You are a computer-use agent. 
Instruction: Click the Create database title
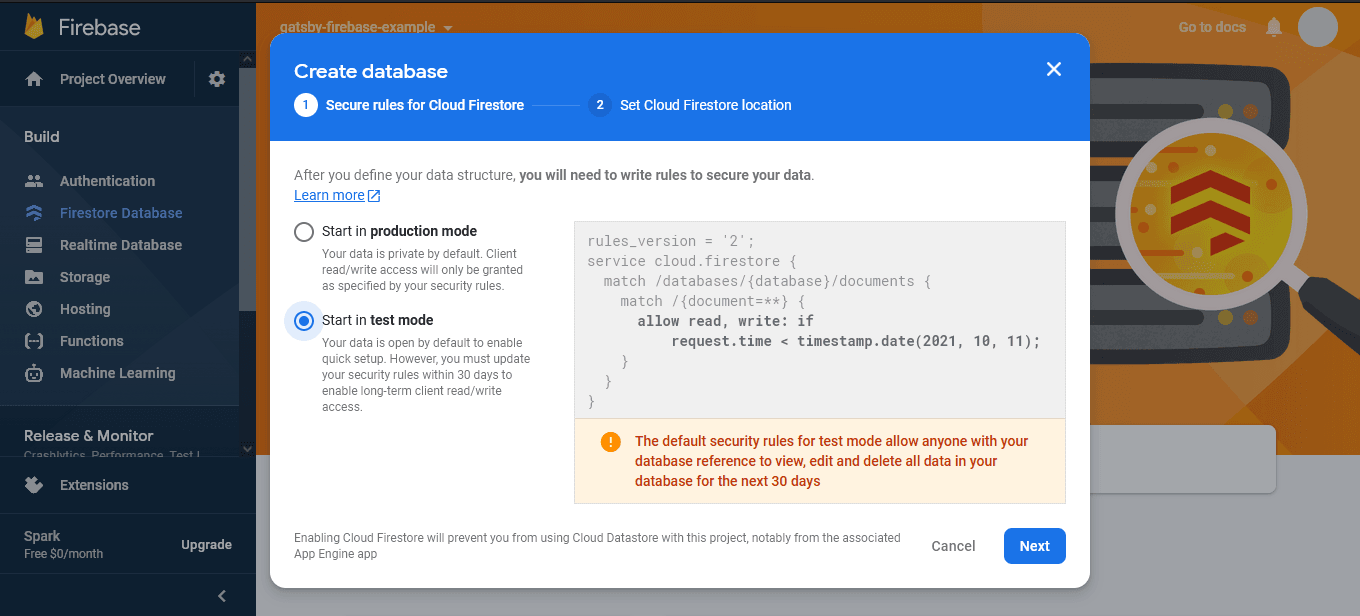pos(371,71)
